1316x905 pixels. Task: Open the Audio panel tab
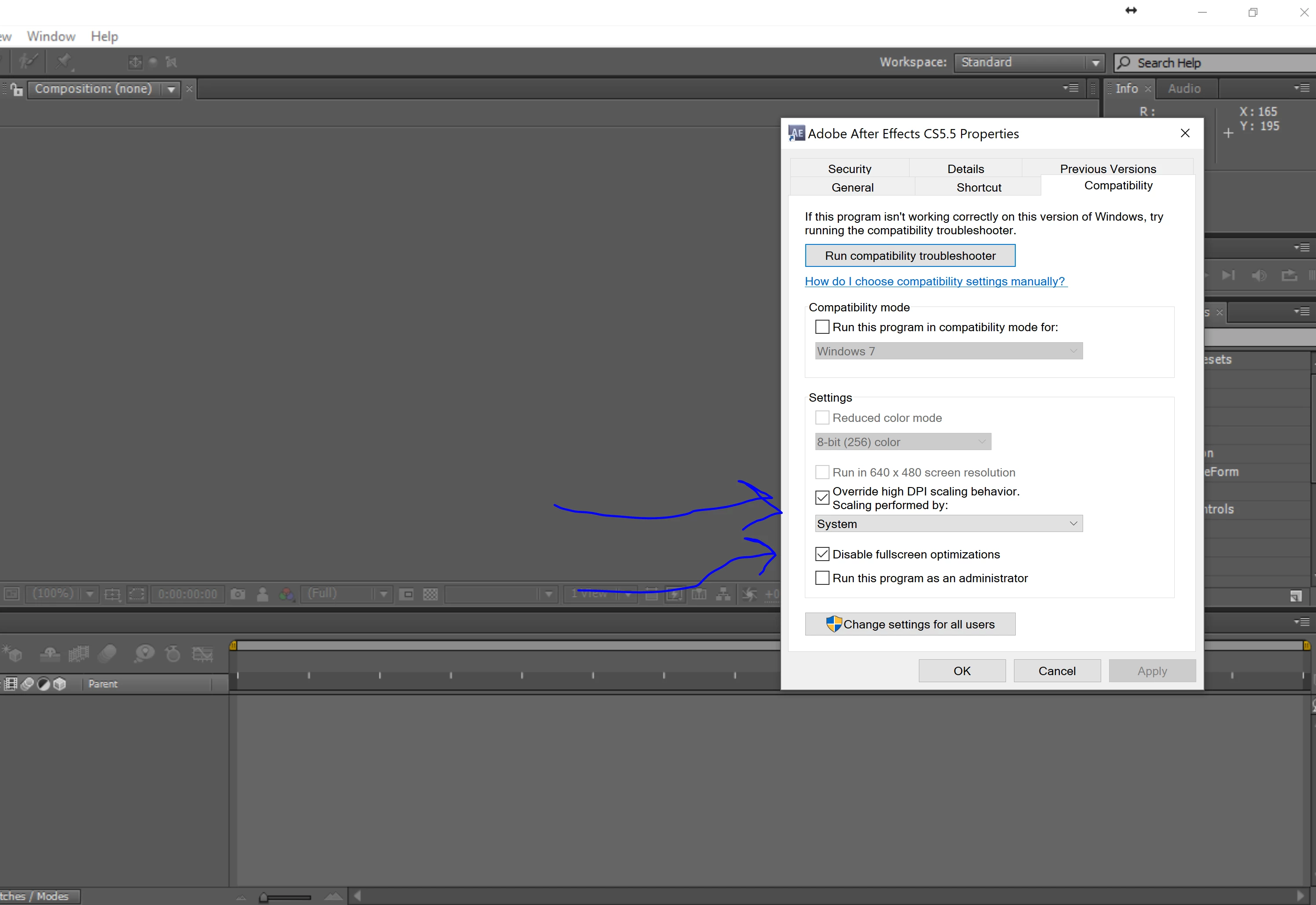click(1184, 89)
